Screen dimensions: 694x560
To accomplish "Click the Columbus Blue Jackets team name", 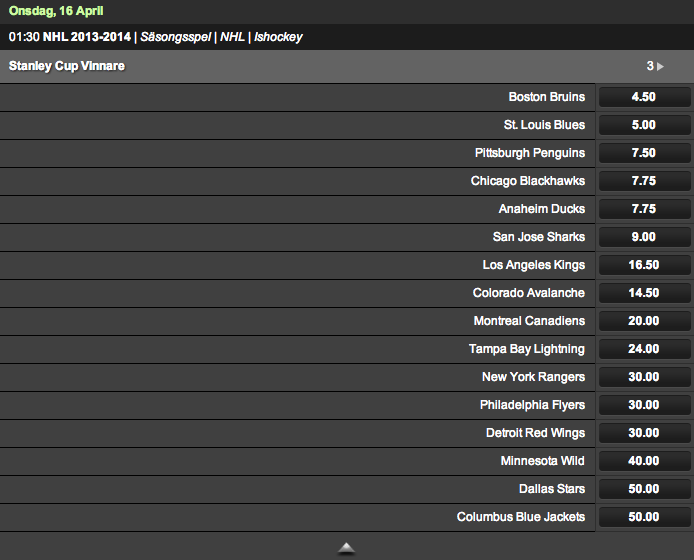I will [x=521, y=517].
